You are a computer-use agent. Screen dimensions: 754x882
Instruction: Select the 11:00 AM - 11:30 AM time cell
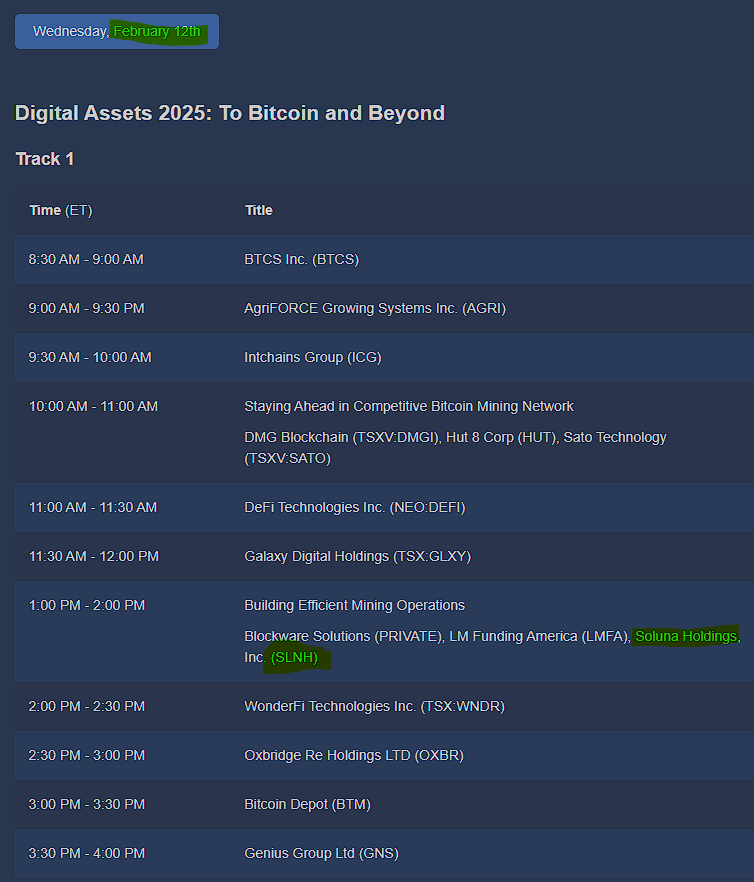(x=93, y=507)
